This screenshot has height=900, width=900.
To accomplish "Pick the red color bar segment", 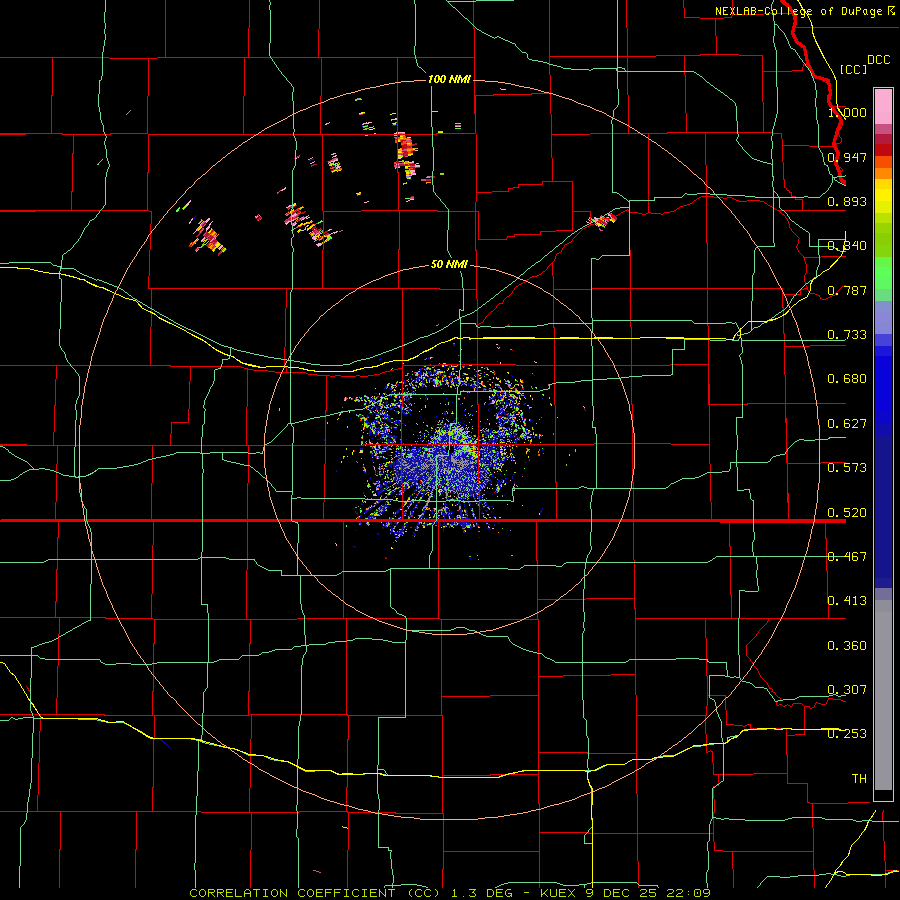I will 883,150.
